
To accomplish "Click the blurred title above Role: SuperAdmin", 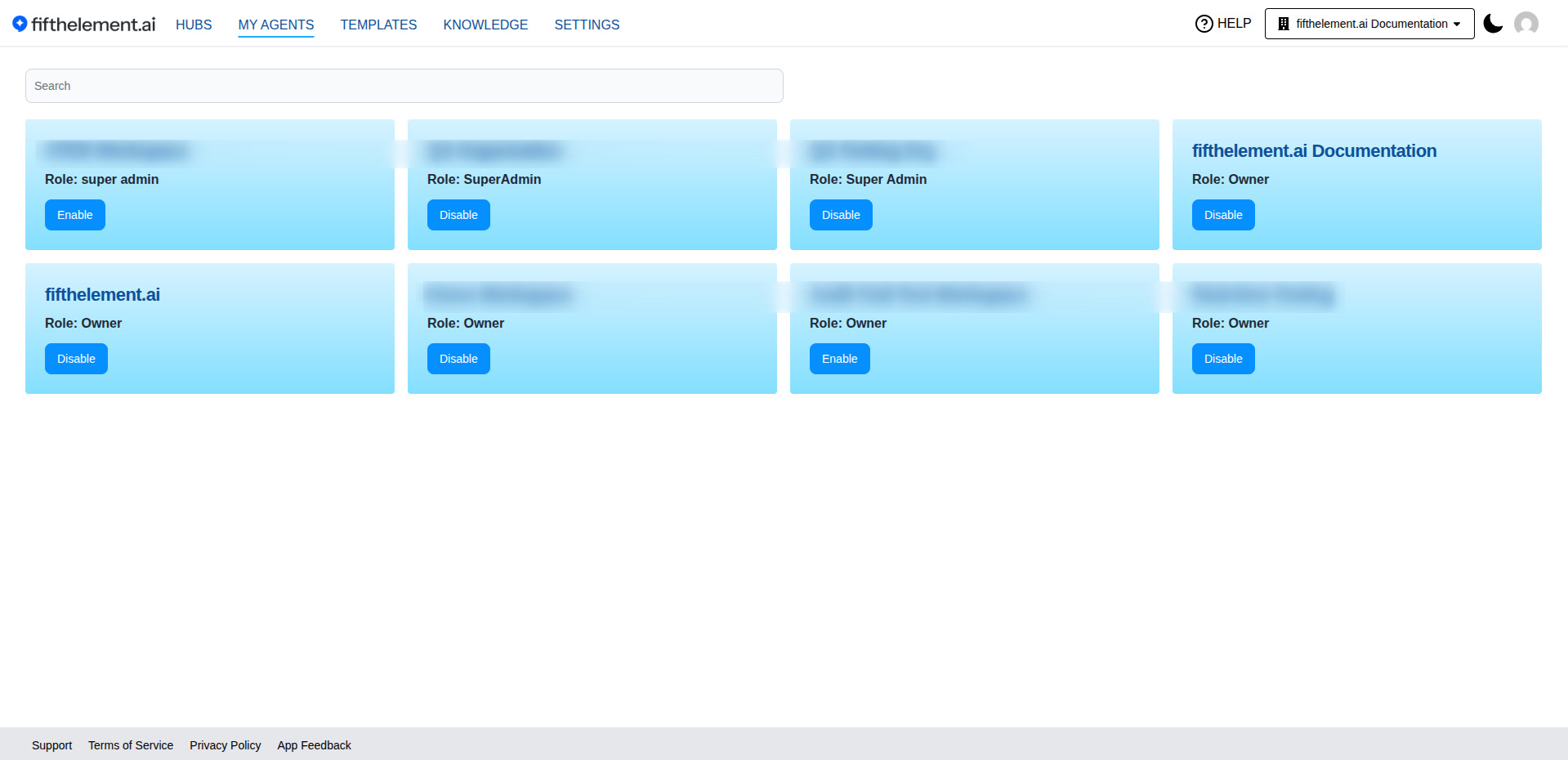I will [495, 151].
